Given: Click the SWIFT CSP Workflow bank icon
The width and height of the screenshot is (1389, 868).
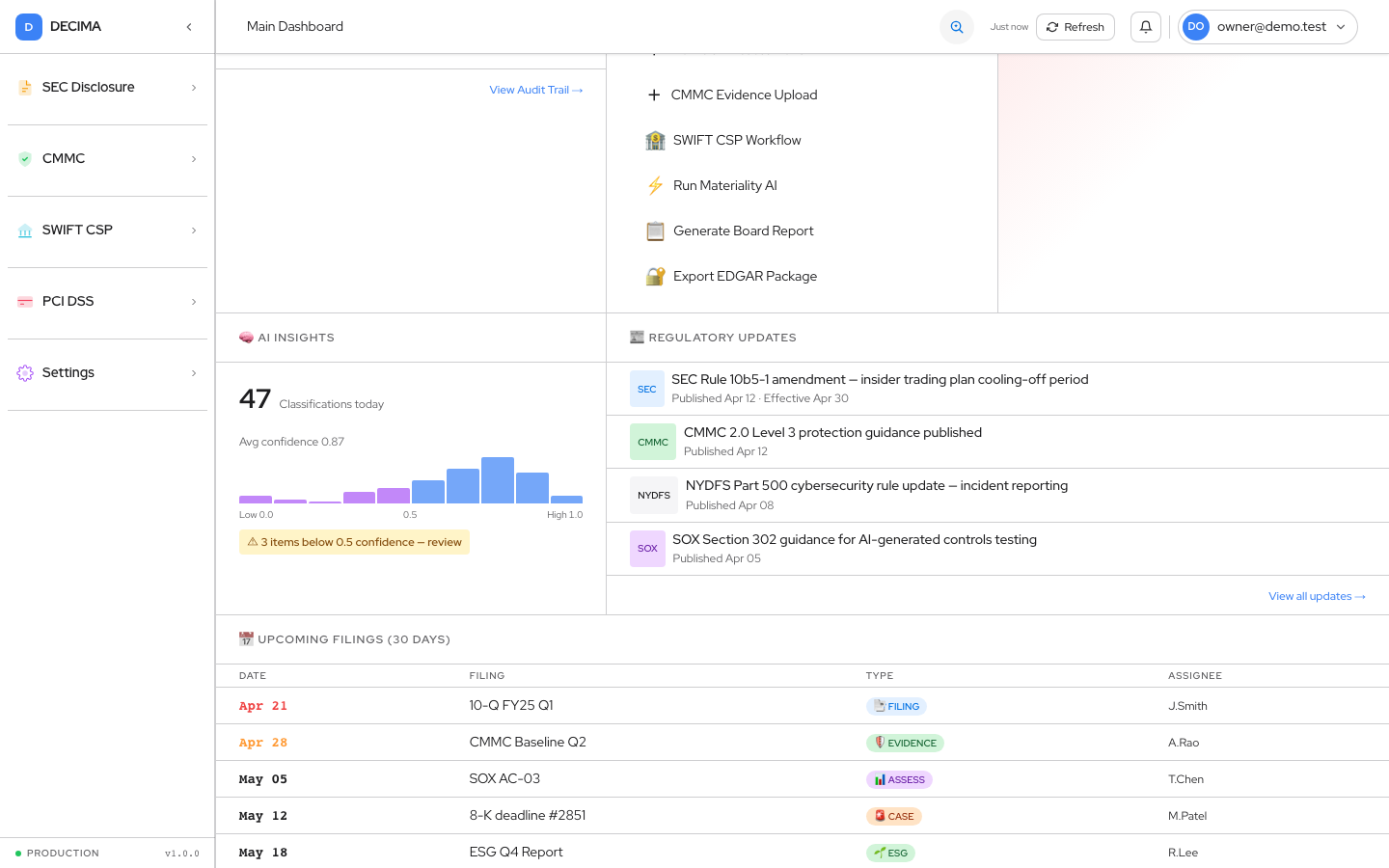Looking at the screenshot, I should [x=656, y=141].
